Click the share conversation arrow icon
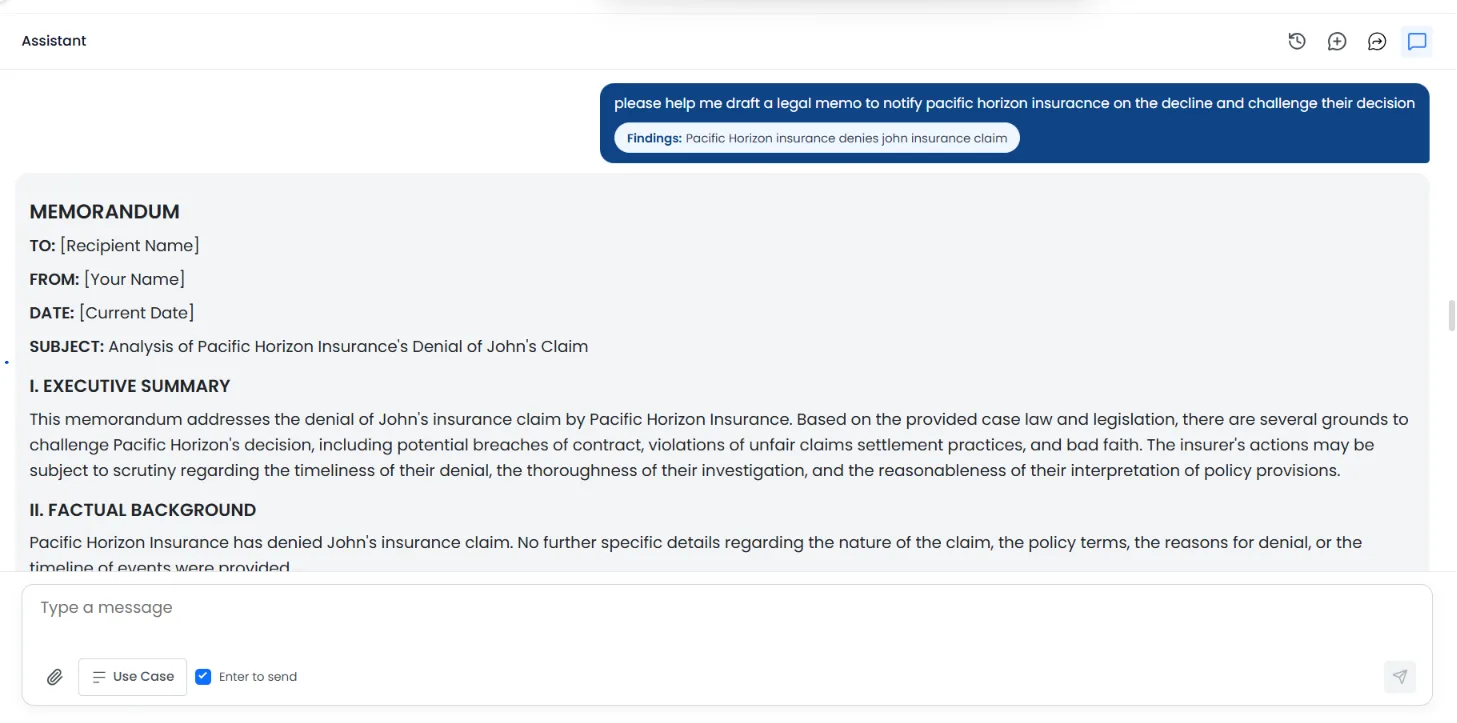 click(1377, 41)
